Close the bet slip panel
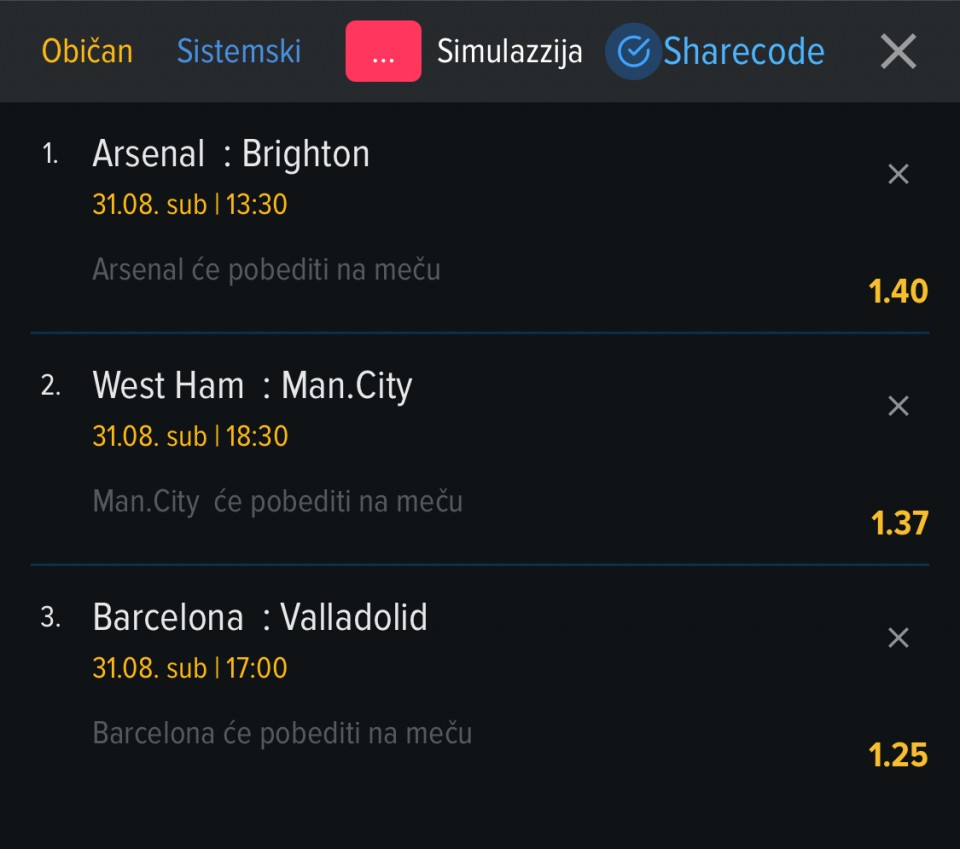960x849 pixels. point(898,51)
